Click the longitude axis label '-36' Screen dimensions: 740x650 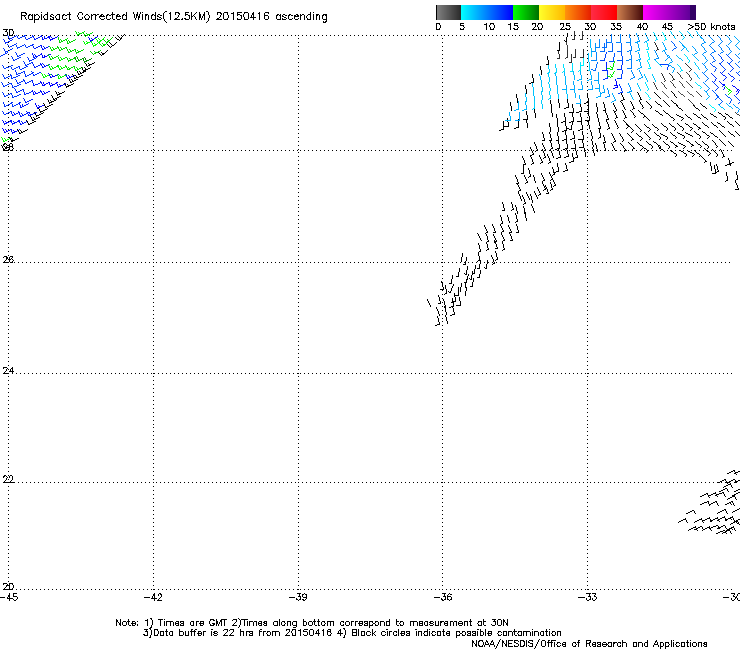443,597
